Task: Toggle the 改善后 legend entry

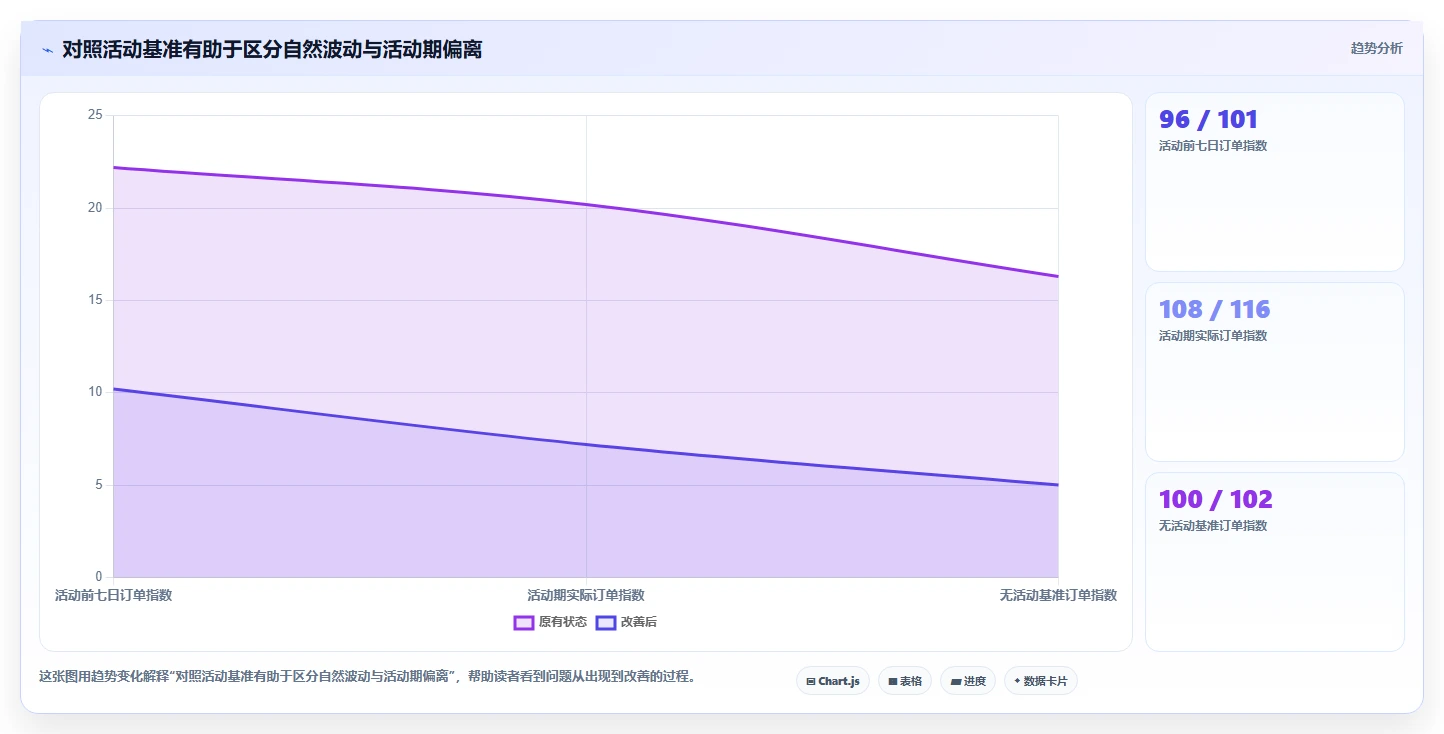Action: point(626,622)
